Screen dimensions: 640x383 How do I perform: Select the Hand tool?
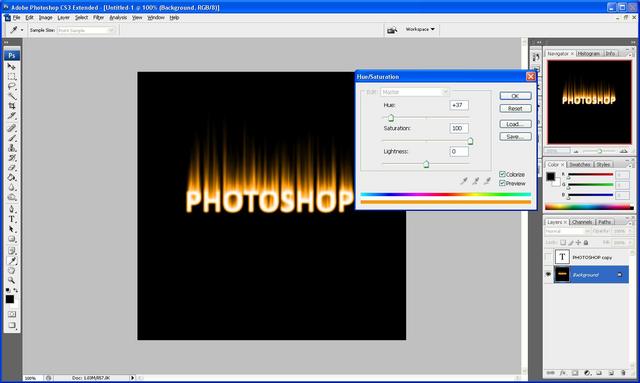click(x=11, y=271)
